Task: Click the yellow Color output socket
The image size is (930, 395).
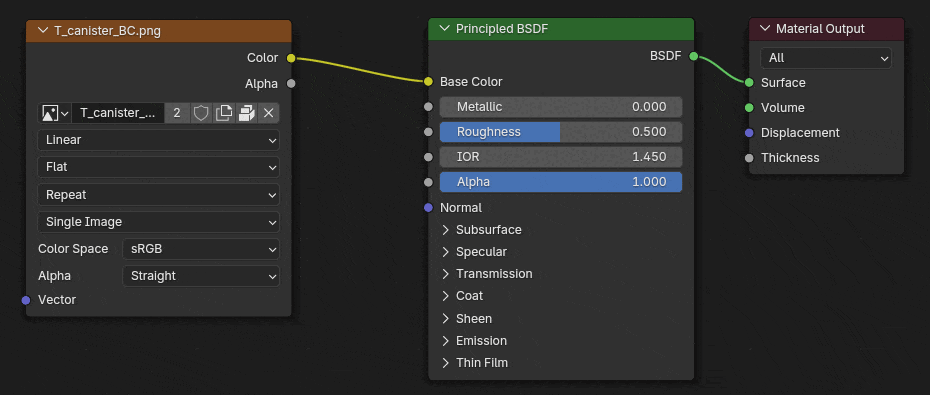Action: [x=291, y=58]
